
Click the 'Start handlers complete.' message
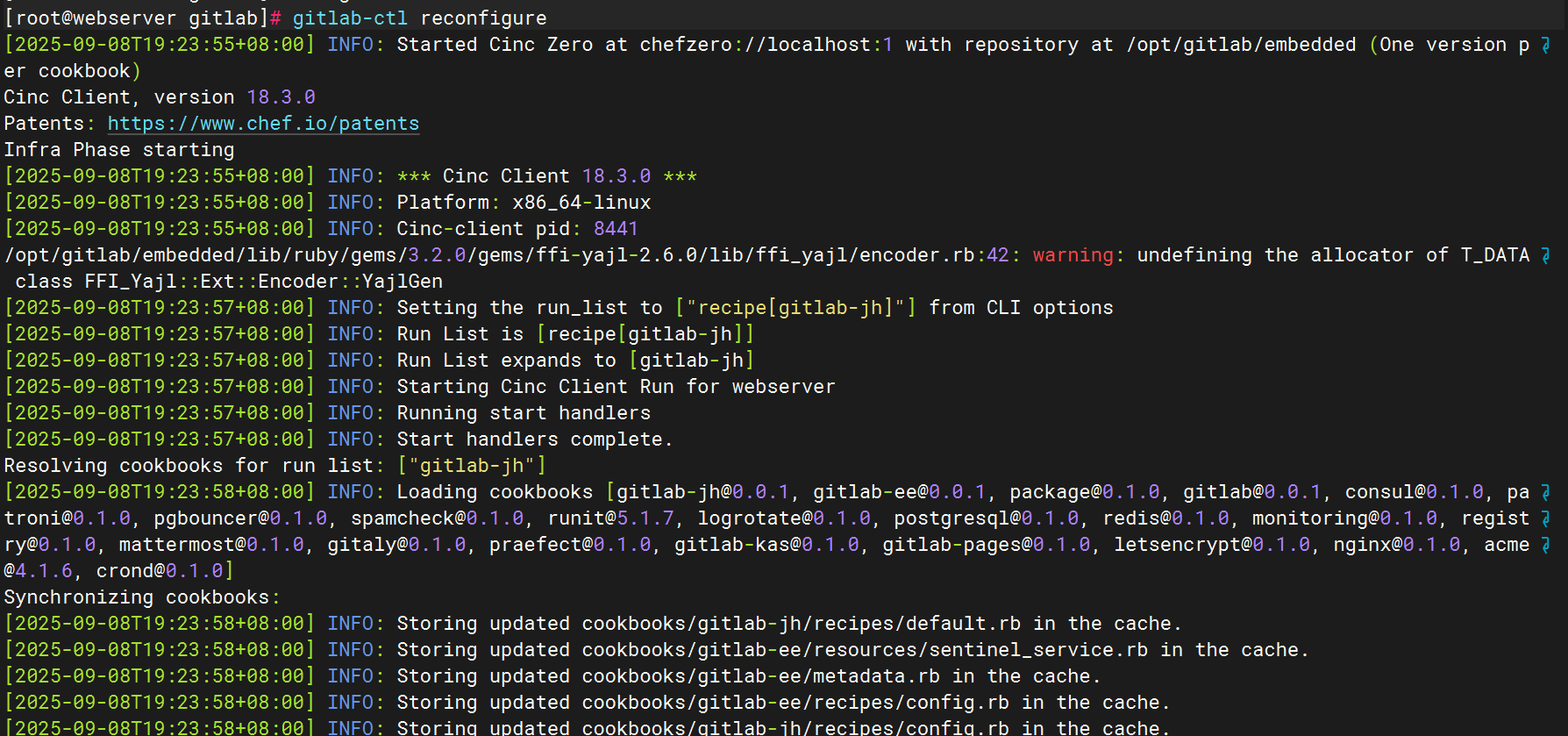click(535, 439)
